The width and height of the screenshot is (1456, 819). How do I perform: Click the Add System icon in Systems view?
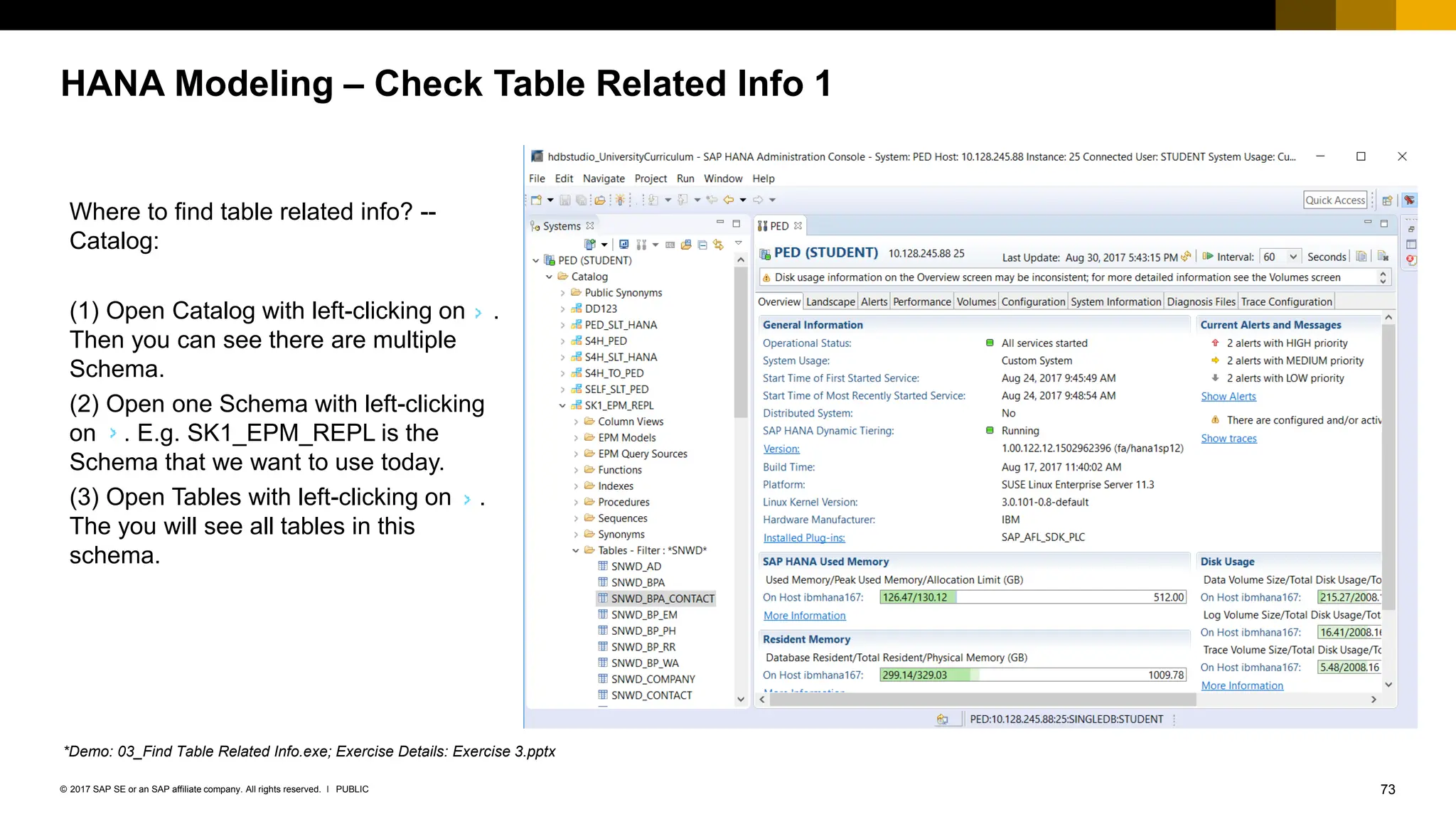coord(589,245)
